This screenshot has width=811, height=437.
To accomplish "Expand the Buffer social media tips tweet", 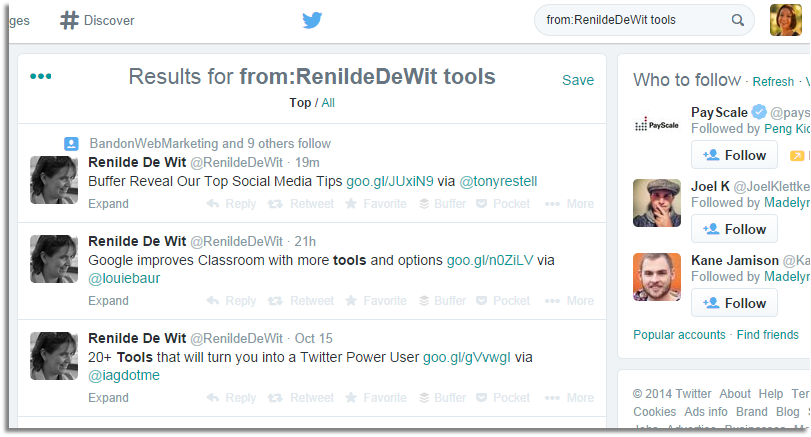I will coord(109,204).
